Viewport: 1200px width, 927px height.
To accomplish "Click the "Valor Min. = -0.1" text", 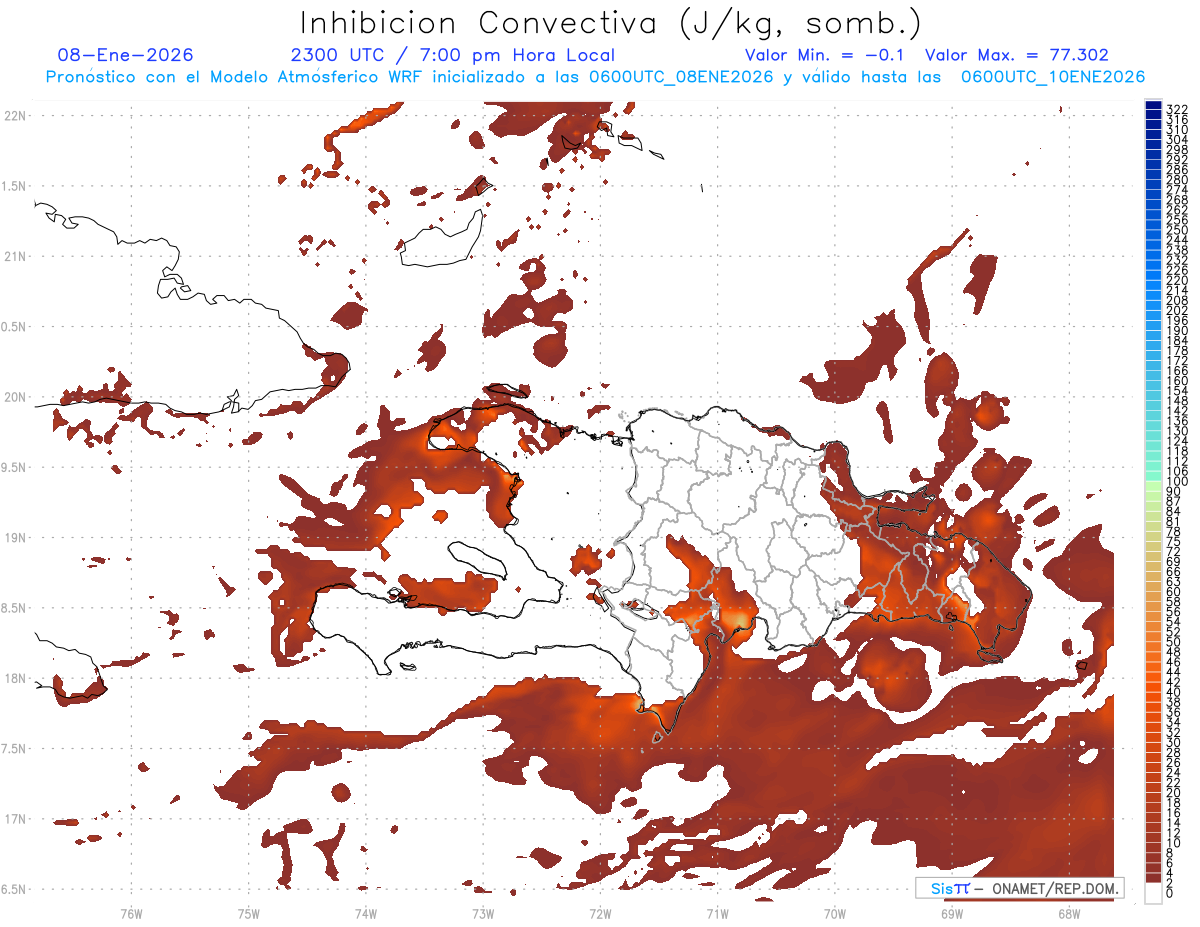I will pyautogui.click(x=824, y=55).
